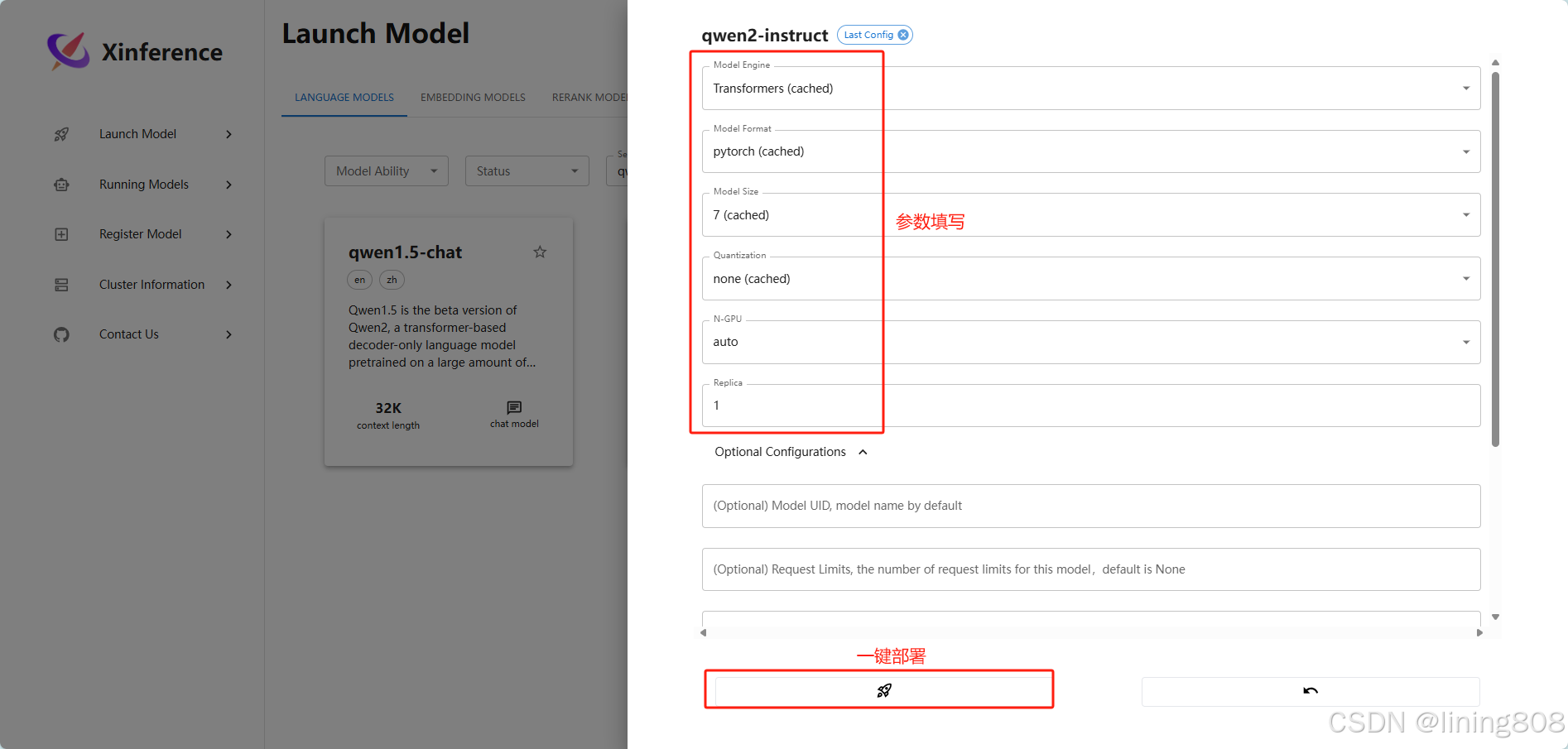Click the Xinference logo icon
This screenshot has height=749, width=1568.
(69, 51)
